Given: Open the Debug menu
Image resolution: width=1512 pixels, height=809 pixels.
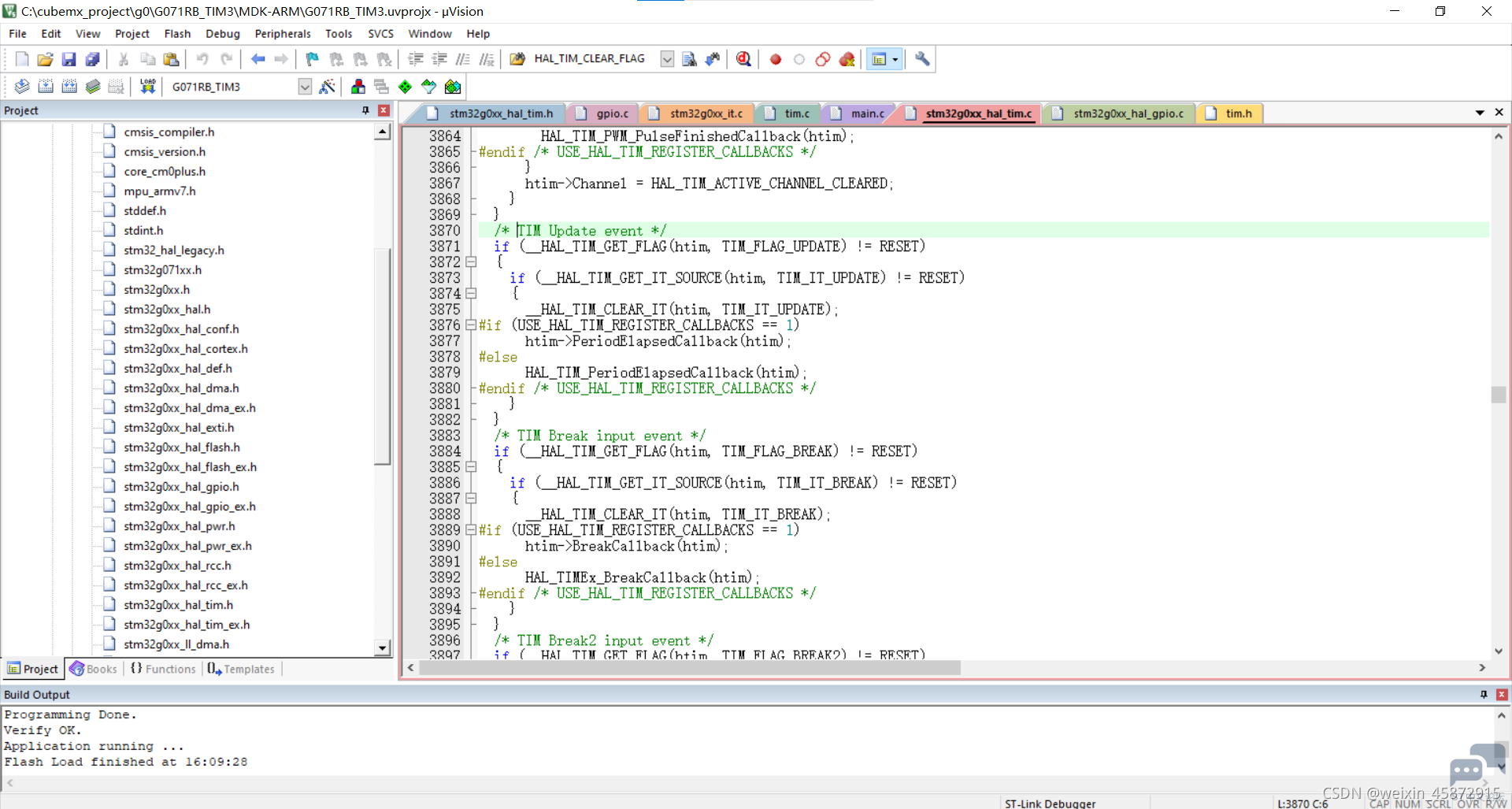Looking at the screenshot, I should click(x=223, y=34).
